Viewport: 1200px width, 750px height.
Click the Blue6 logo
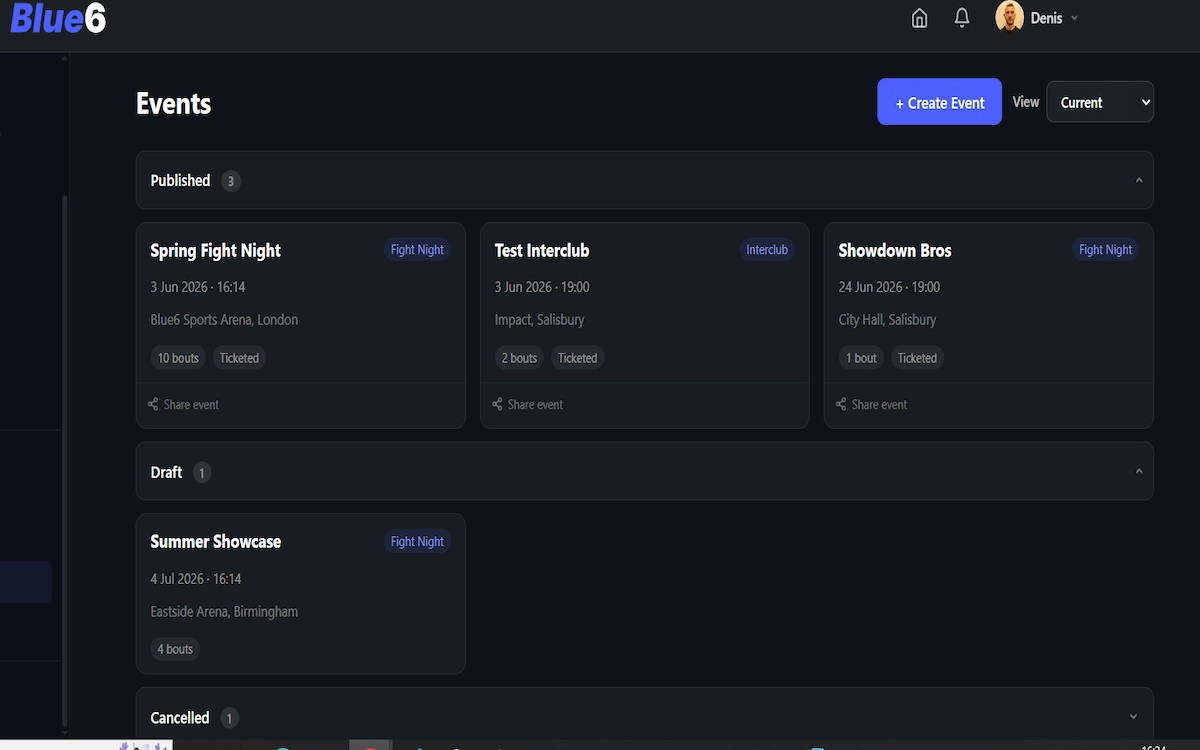coord(58,18)
